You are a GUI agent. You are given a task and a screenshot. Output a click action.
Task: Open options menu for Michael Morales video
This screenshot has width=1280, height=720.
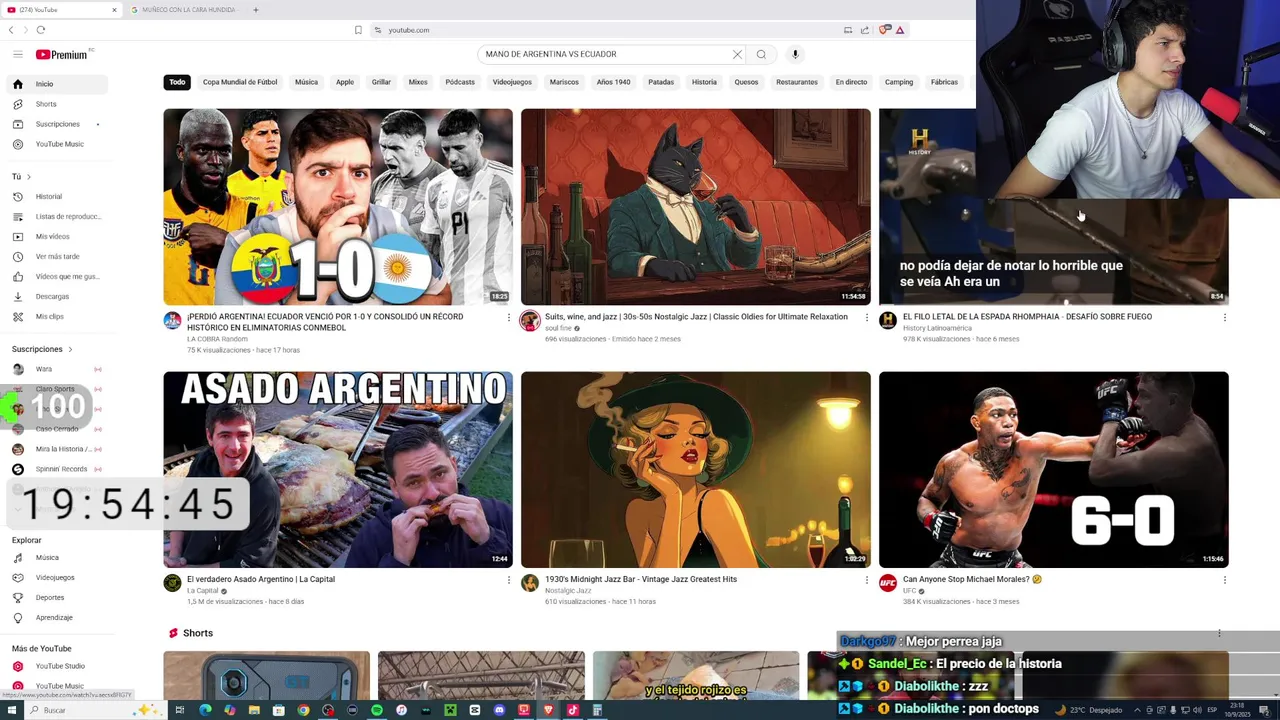[1224, 580]
